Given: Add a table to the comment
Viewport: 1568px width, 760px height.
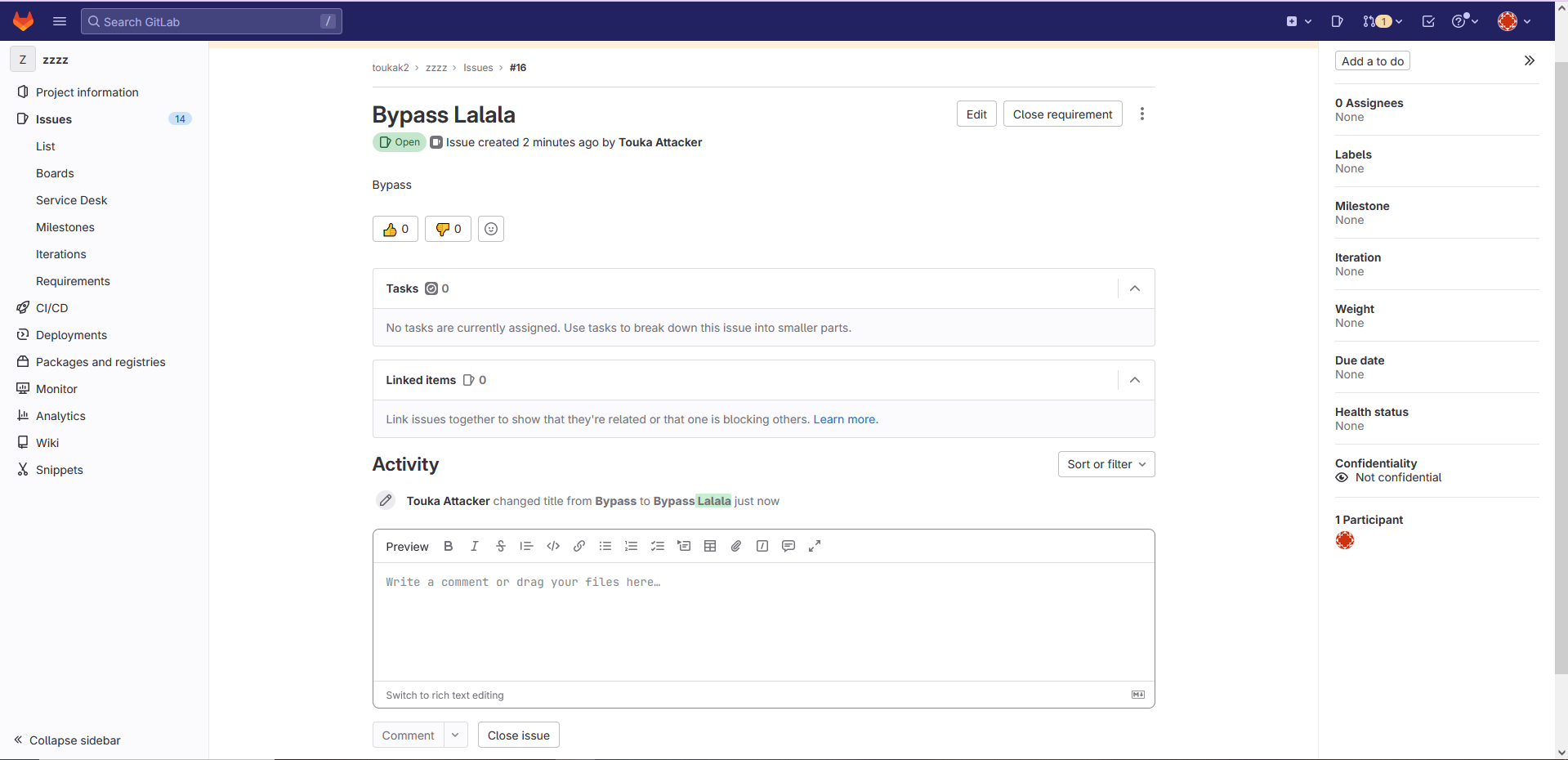Looking at the screenshot, I should click(710, 547).
